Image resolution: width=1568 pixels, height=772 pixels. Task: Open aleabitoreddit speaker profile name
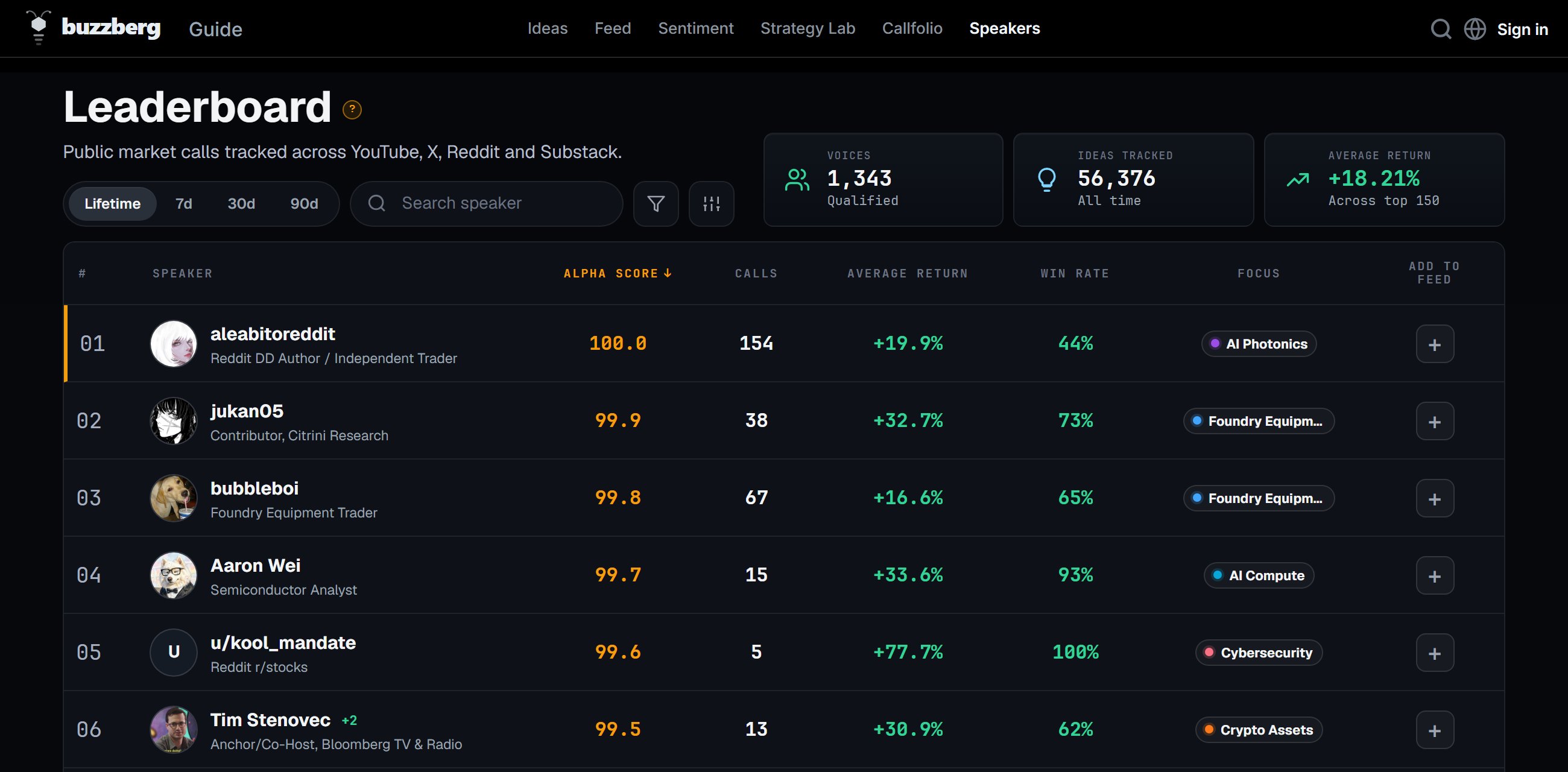point(273,334)
